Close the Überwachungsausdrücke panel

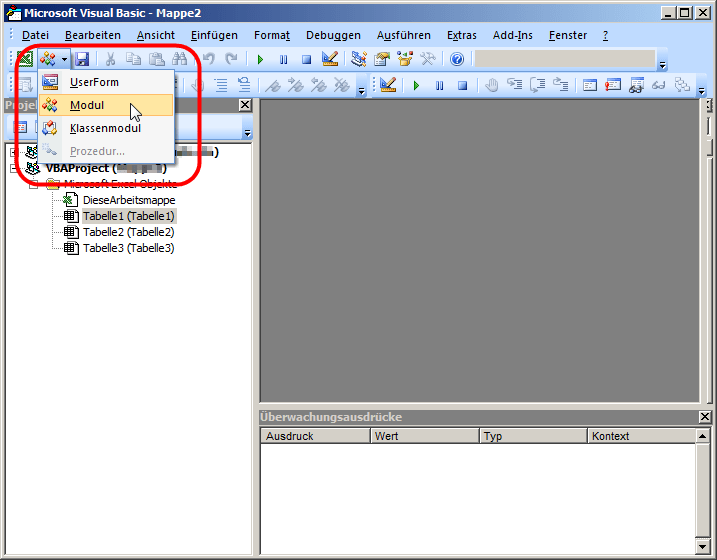[705, 417]
